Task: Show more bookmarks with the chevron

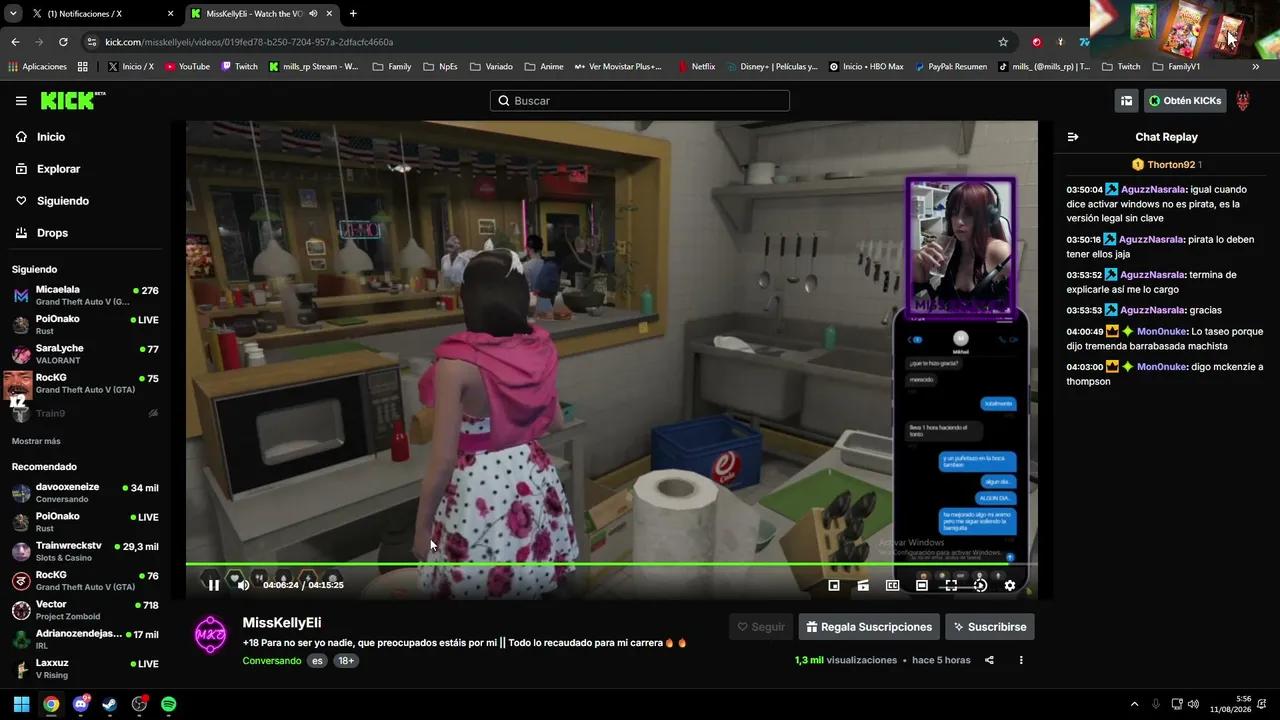Action: click(1256, 67)
